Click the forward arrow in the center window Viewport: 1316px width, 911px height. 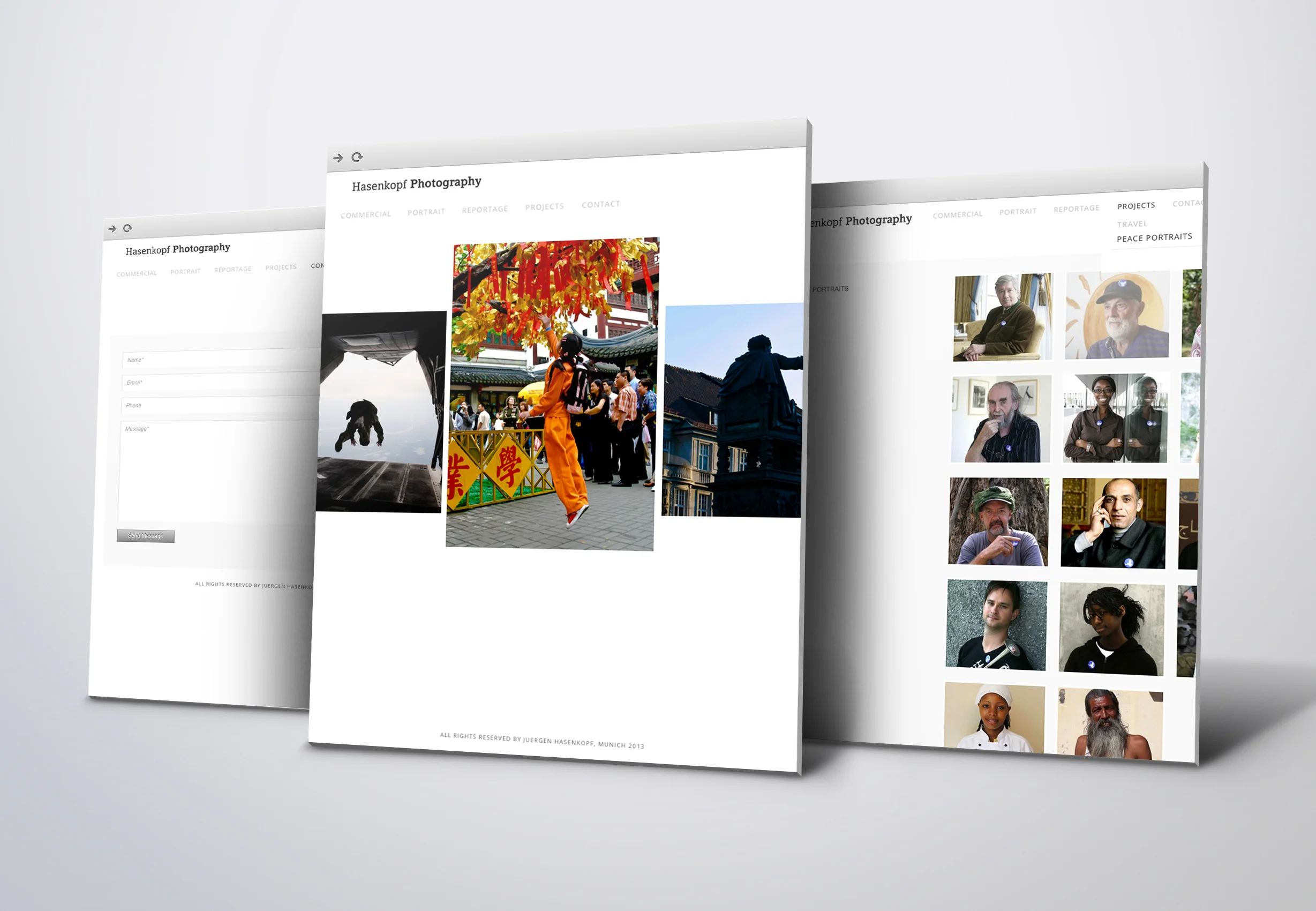tap(337, 158)
